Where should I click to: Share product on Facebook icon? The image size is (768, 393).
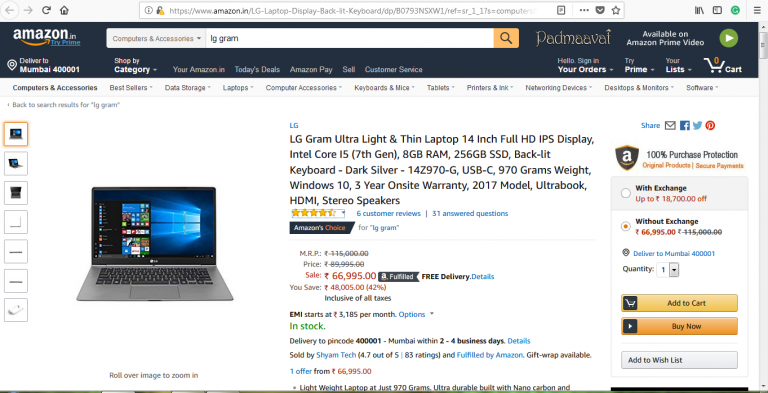[685, 125]
